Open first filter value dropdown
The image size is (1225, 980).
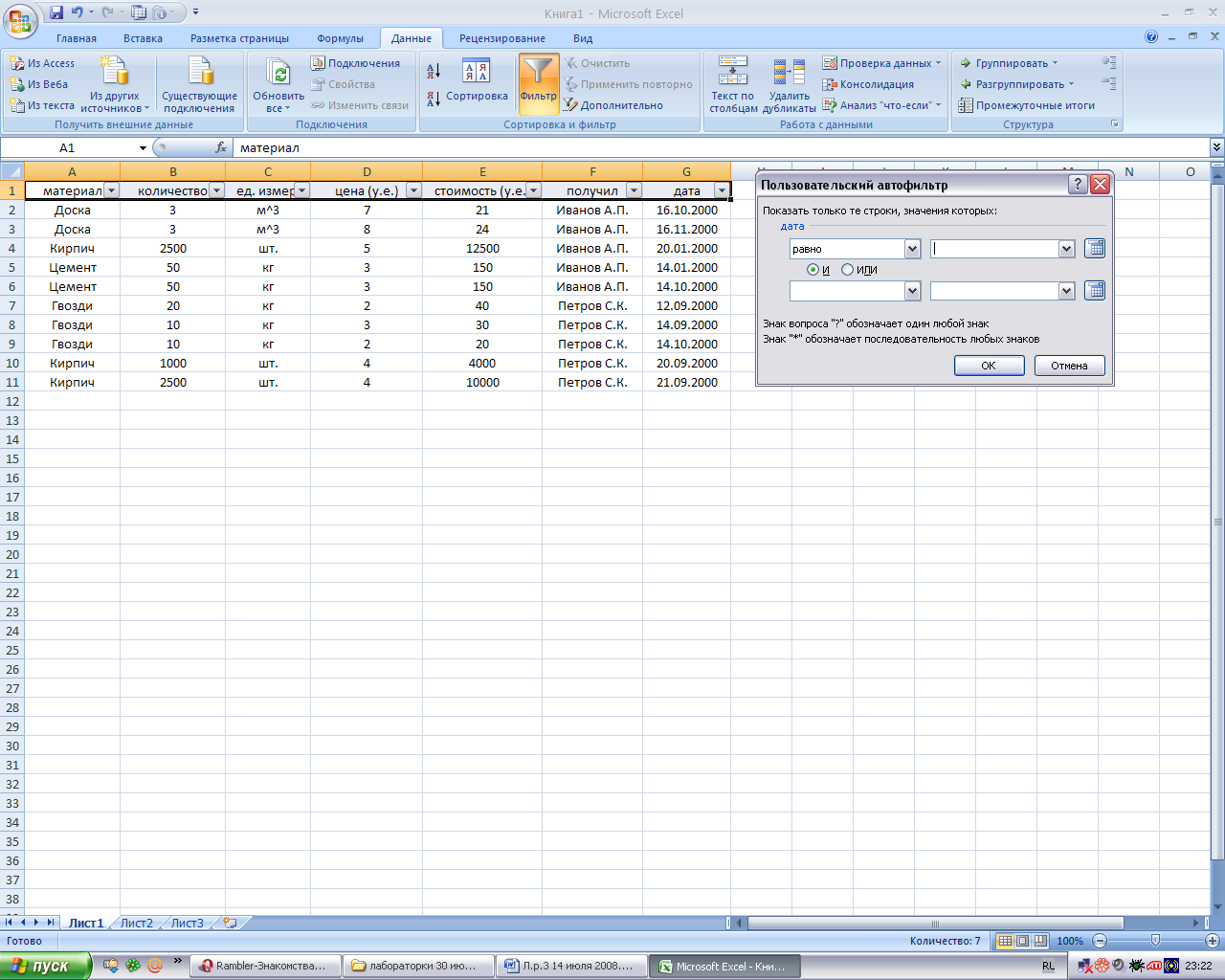(x=1067, y=249)
